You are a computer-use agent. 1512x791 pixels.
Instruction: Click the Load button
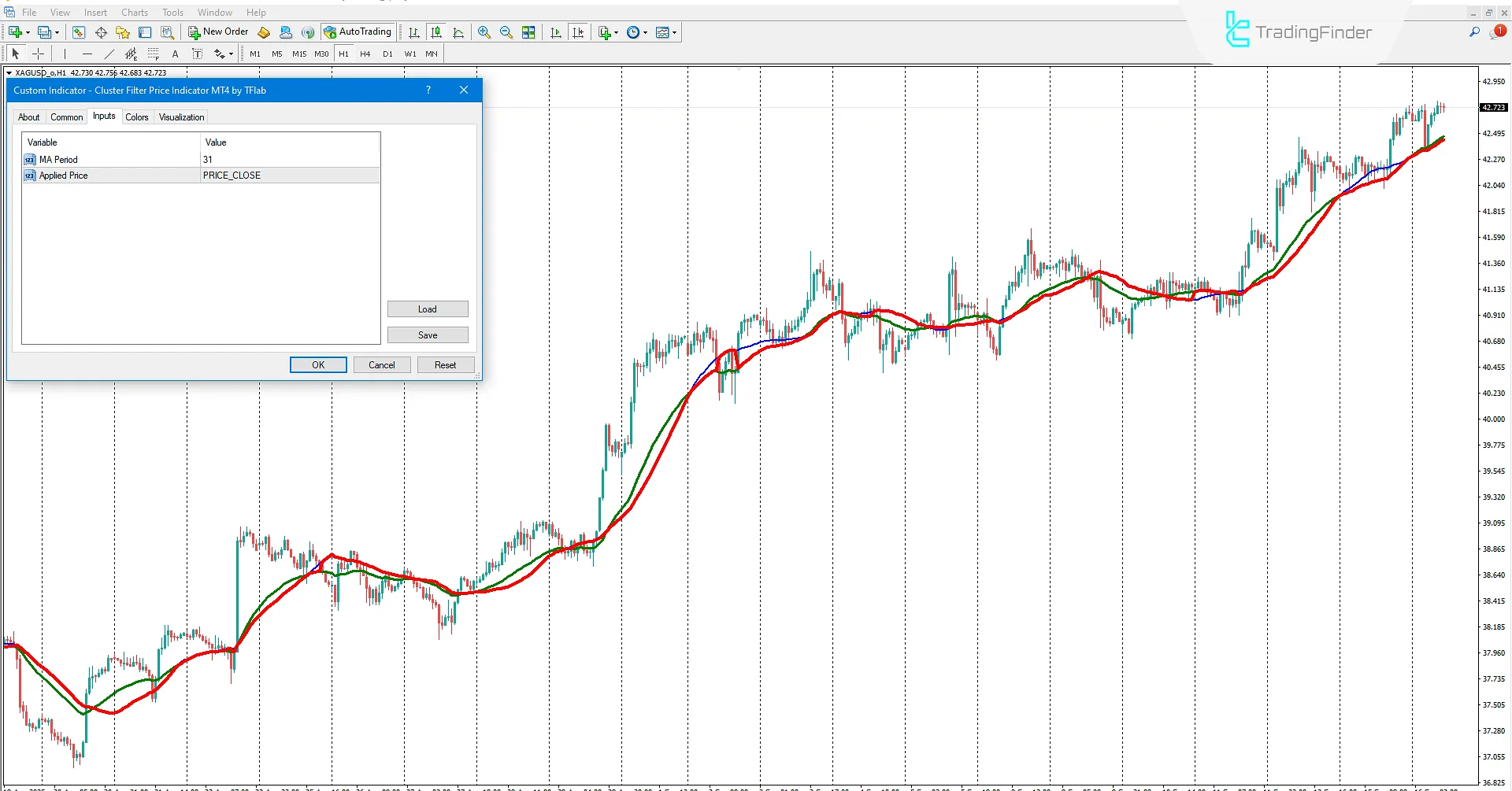(x=428, y=309)
